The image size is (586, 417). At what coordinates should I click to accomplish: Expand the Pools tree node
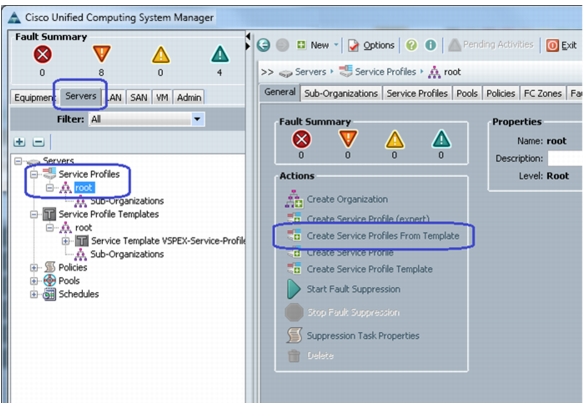pos(34,281)
